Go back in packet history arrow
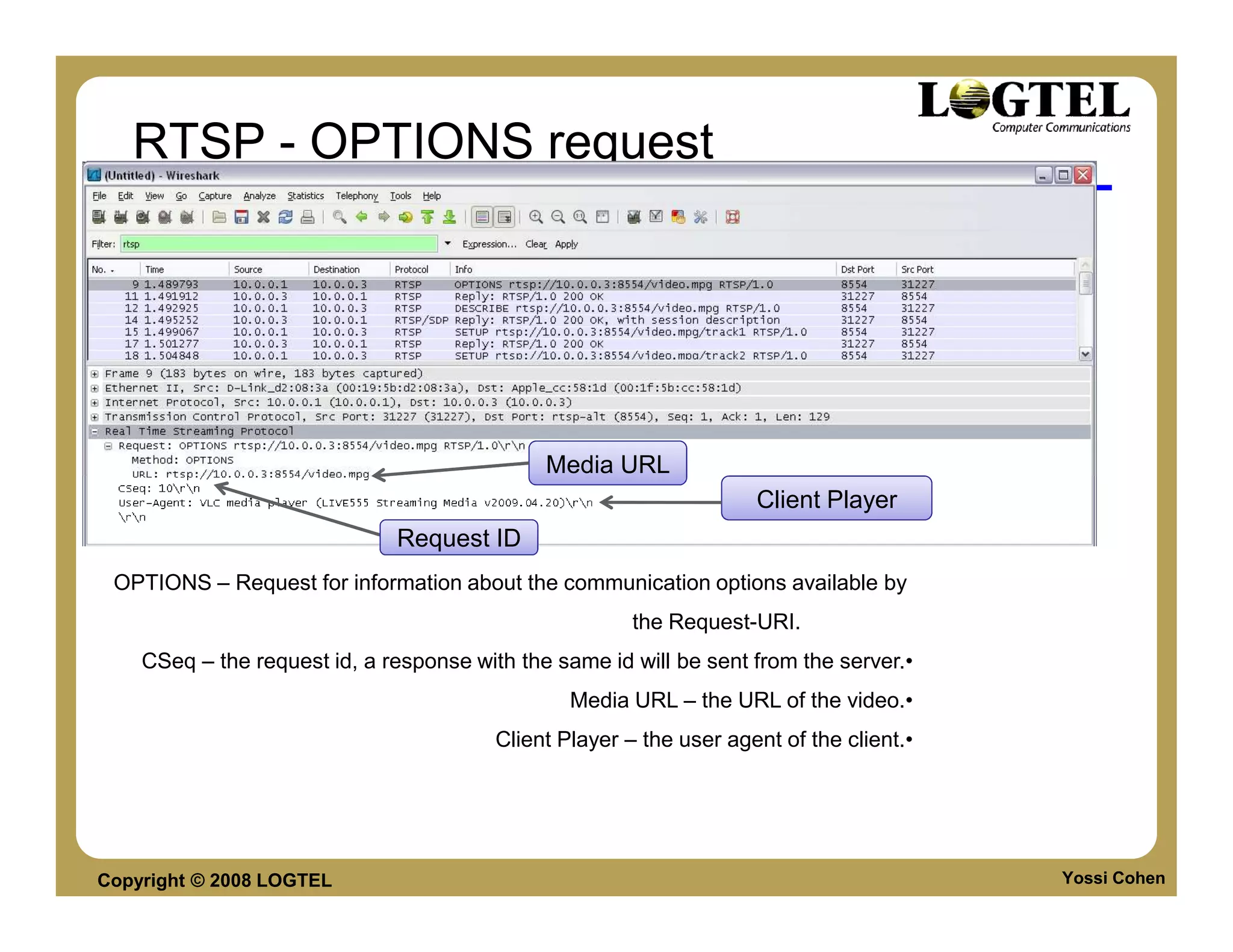This screenshot has height=952, width=1233. (x=362, y=217)
